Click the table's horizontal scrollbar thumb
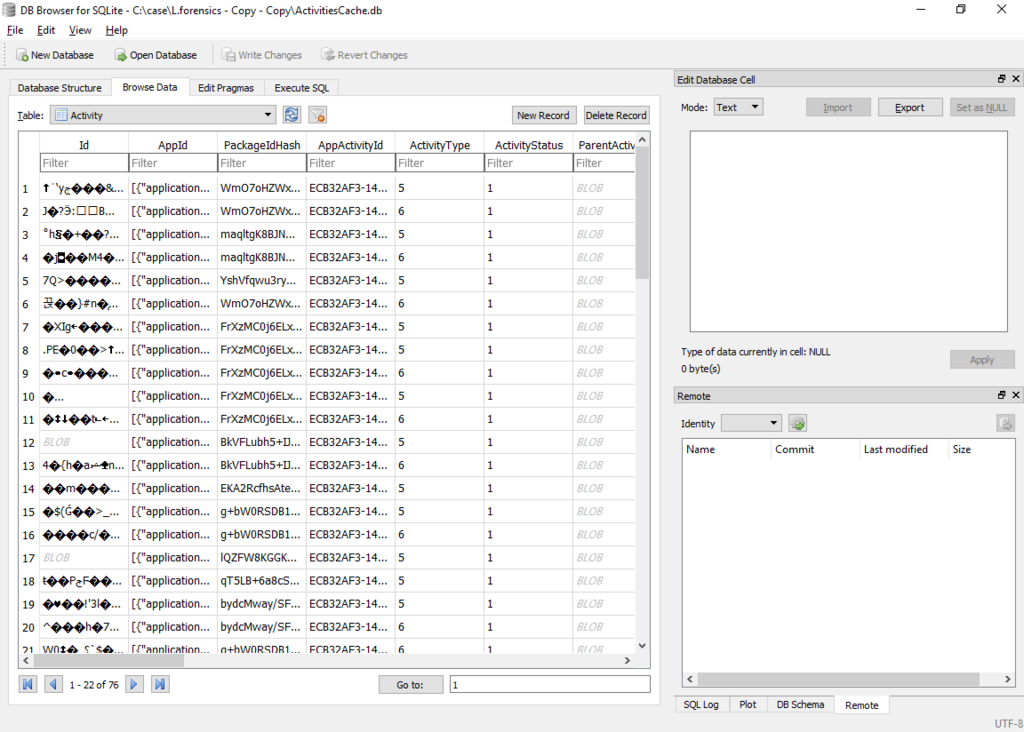This screenshot has width=1024, height=732. pyautogui.click(x=108, y=661)
